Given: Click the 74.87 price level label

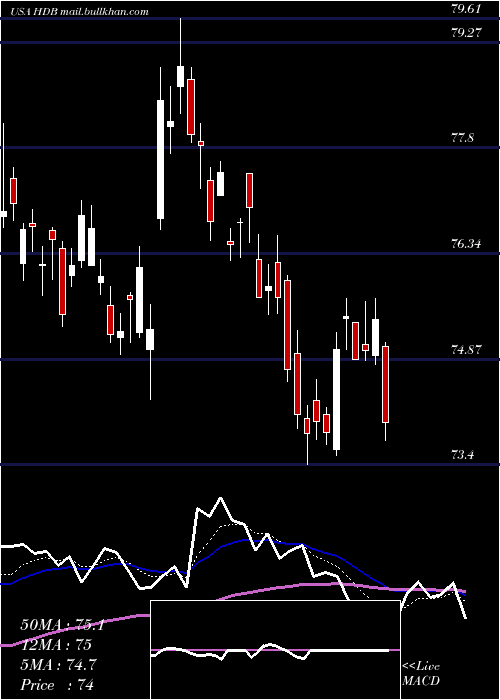Looking at the screenshot, I should (x=466, y=350).
